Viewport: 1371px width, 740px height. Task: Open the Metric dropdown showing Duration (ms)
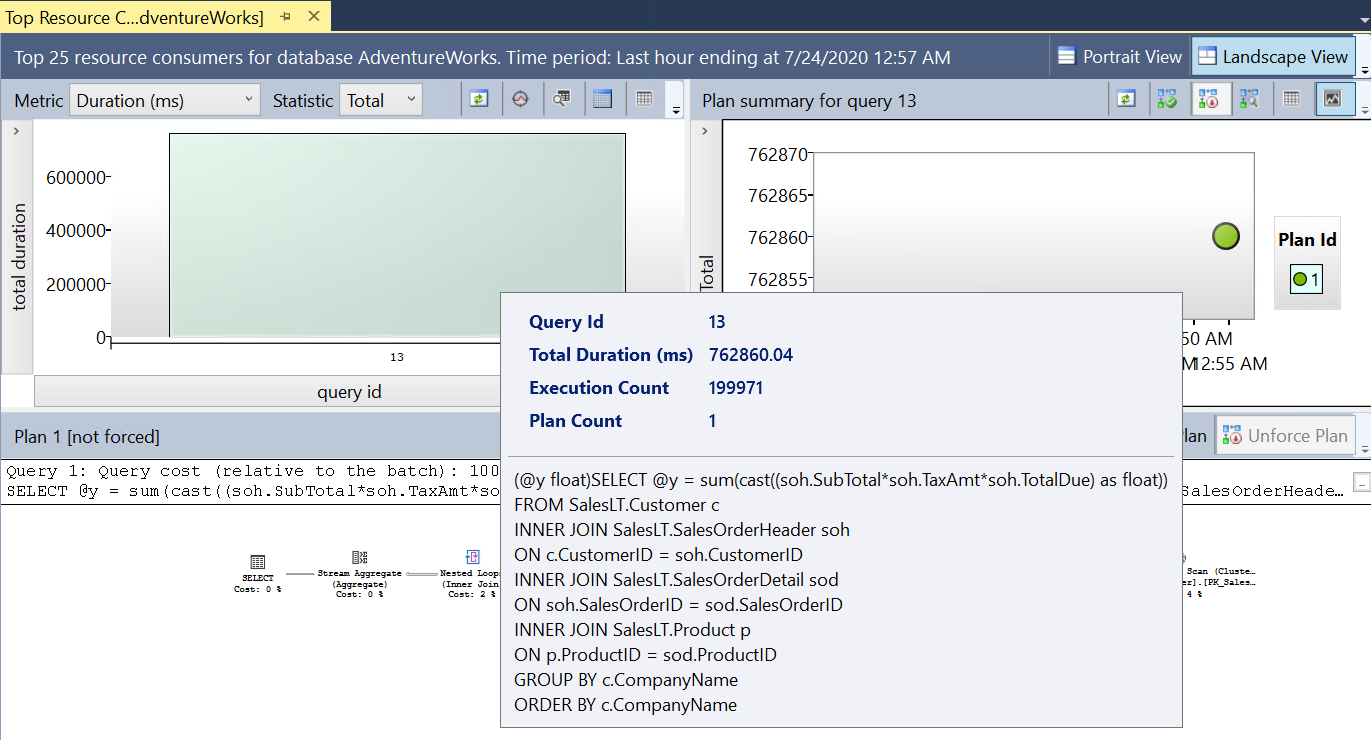pos(165,100)
